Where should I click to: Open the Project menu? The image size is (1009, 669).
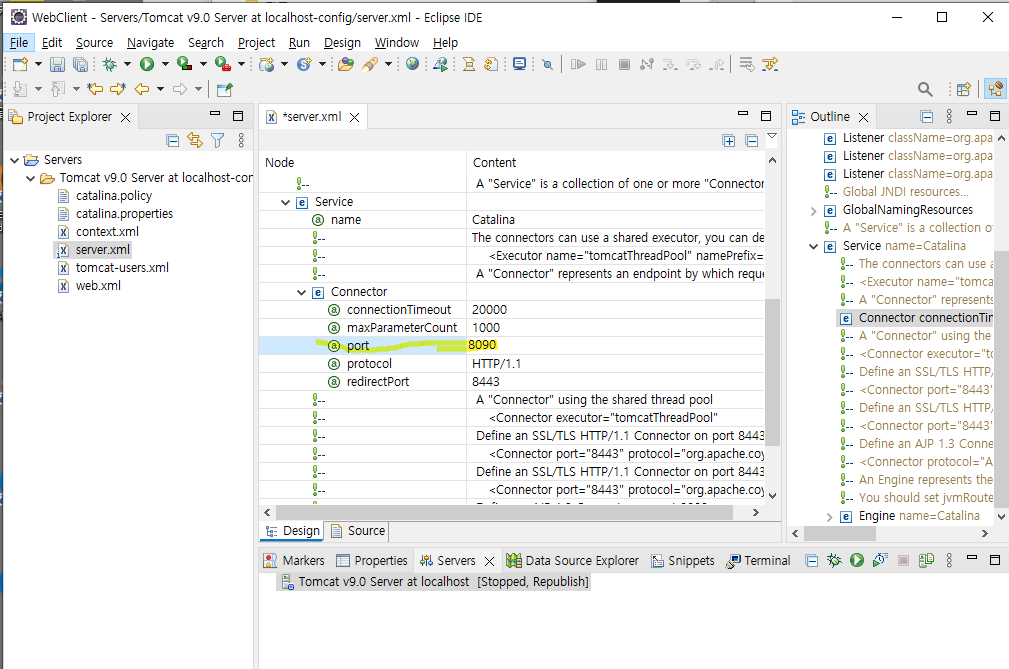click(256, 42)
